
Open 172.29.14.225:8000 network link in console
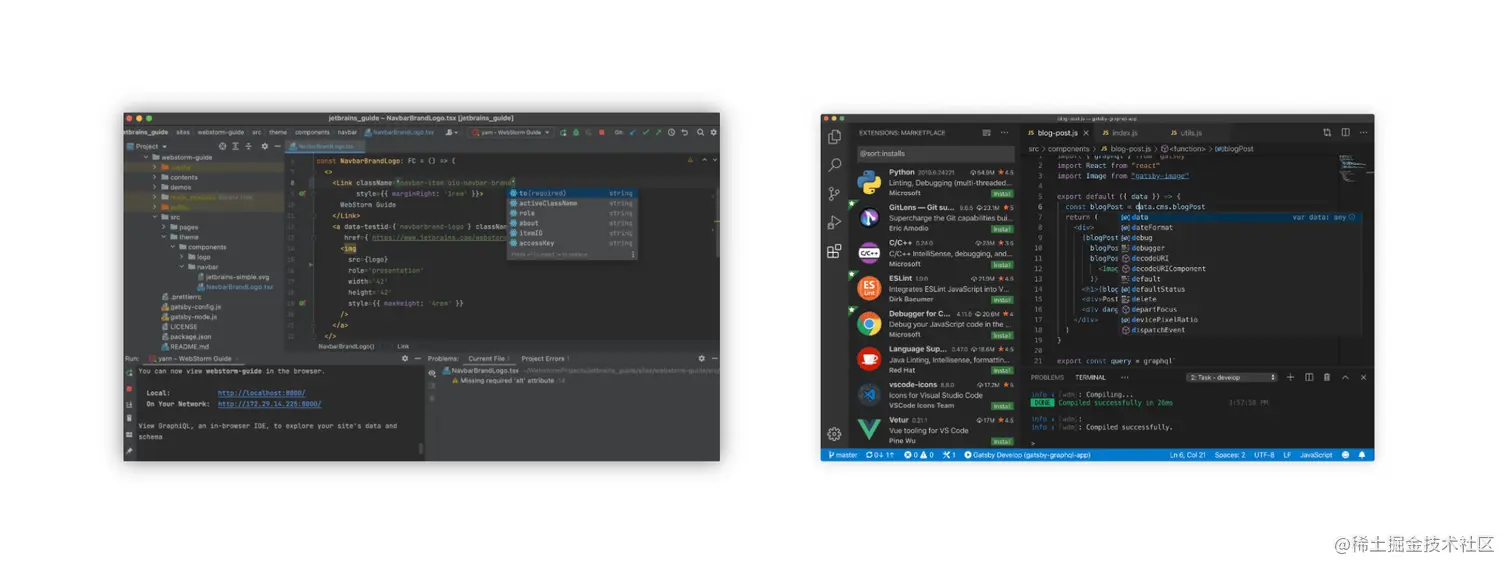tap(269, 404)
